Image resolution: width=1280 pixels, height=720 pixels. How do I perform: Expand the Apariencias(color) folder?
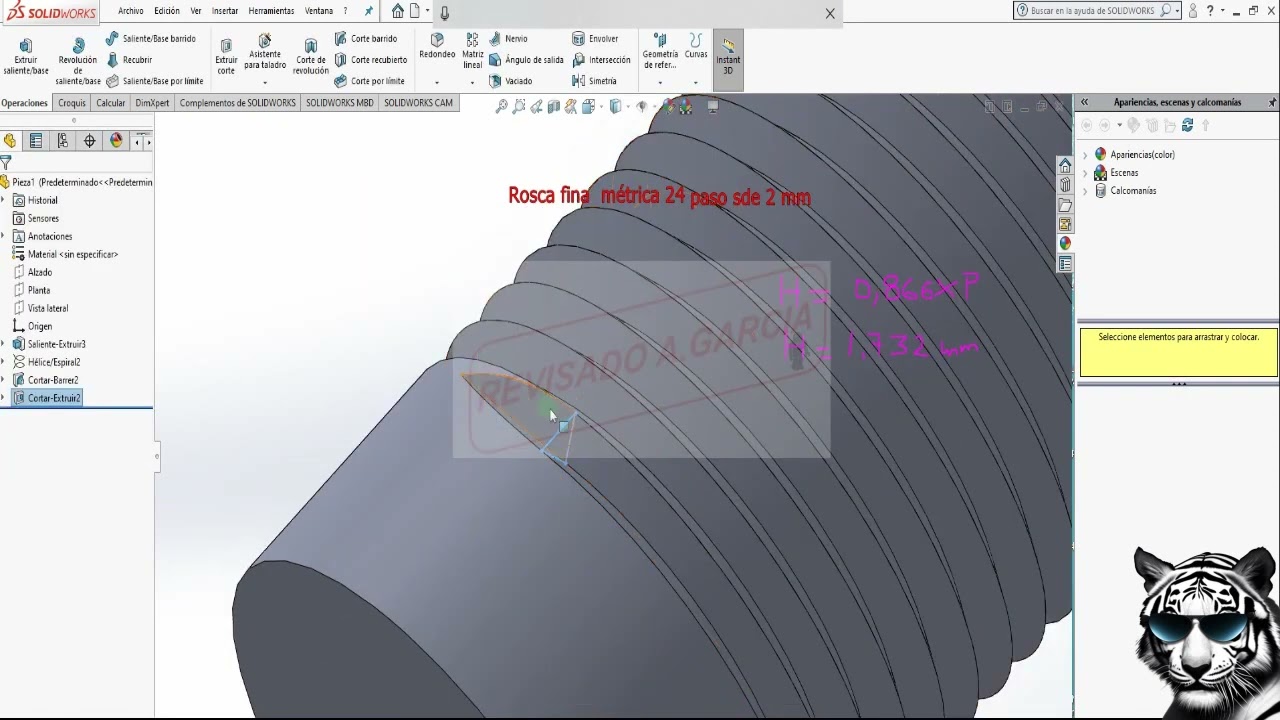pos(1085,155)
